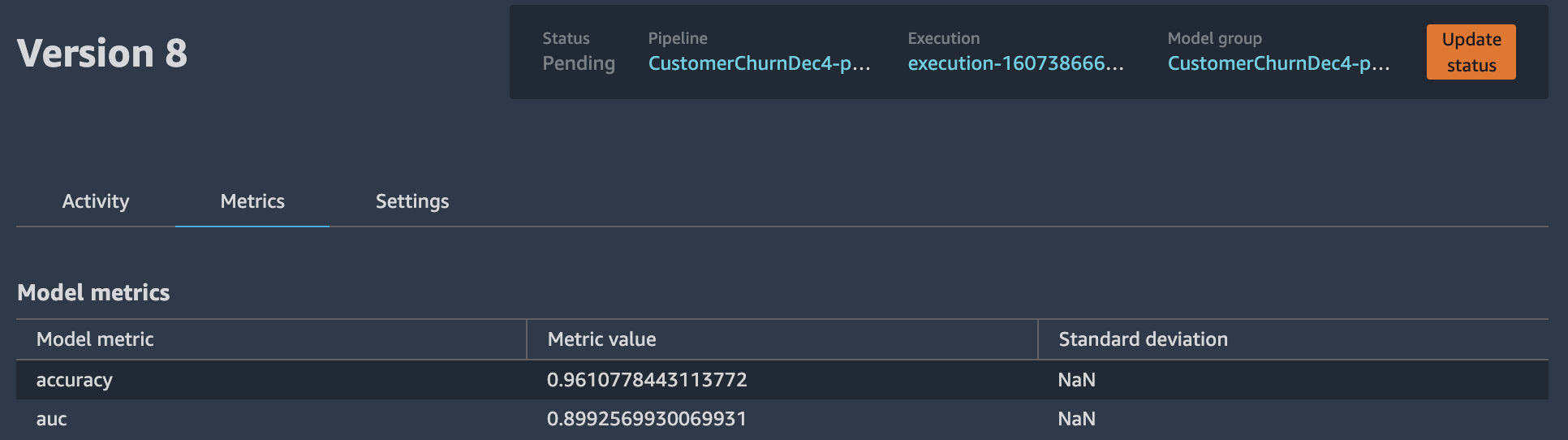
Task: Click the Update status button
Action: coord(1471,52)
